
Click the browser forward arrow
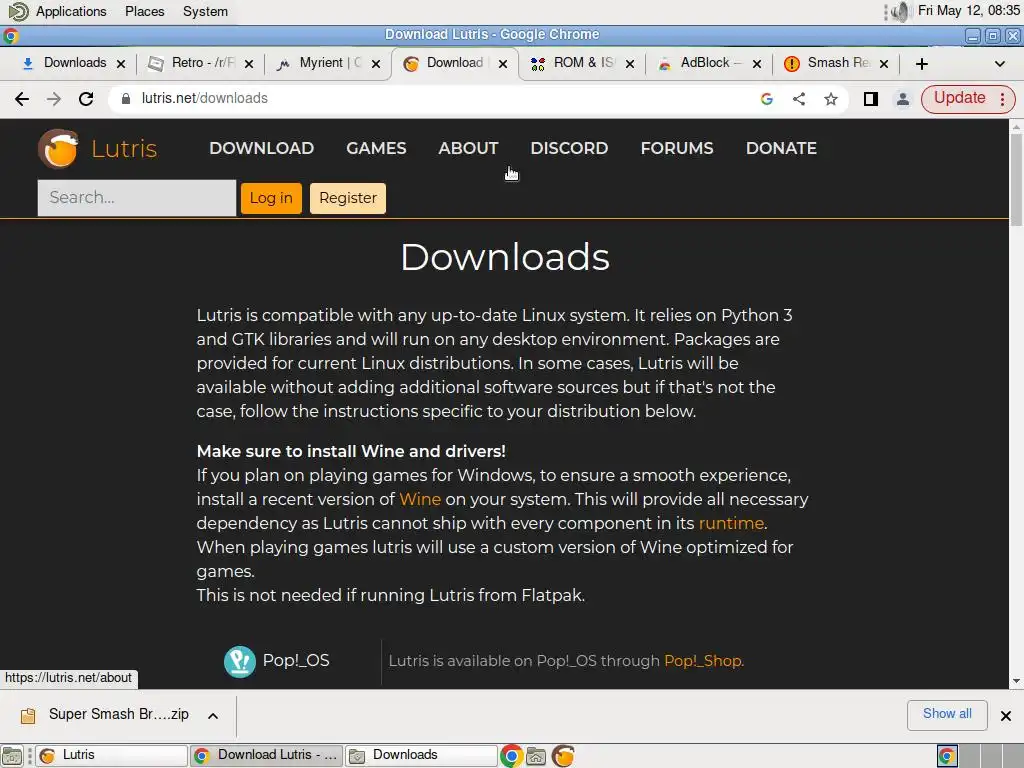54,99
